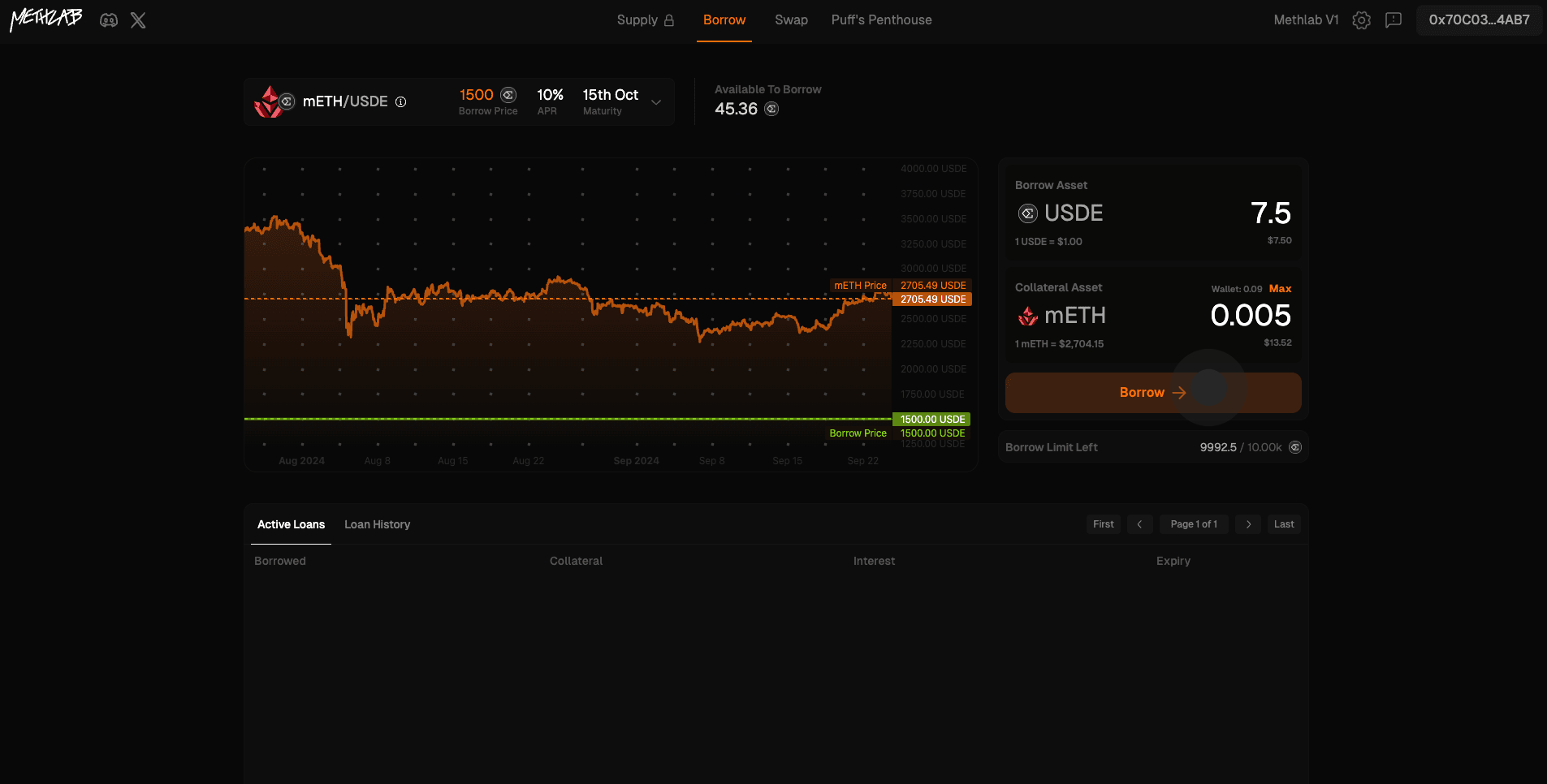Click the green Borrow Price line label
The width and height of the screenshot is (1547, 784).
858,433
